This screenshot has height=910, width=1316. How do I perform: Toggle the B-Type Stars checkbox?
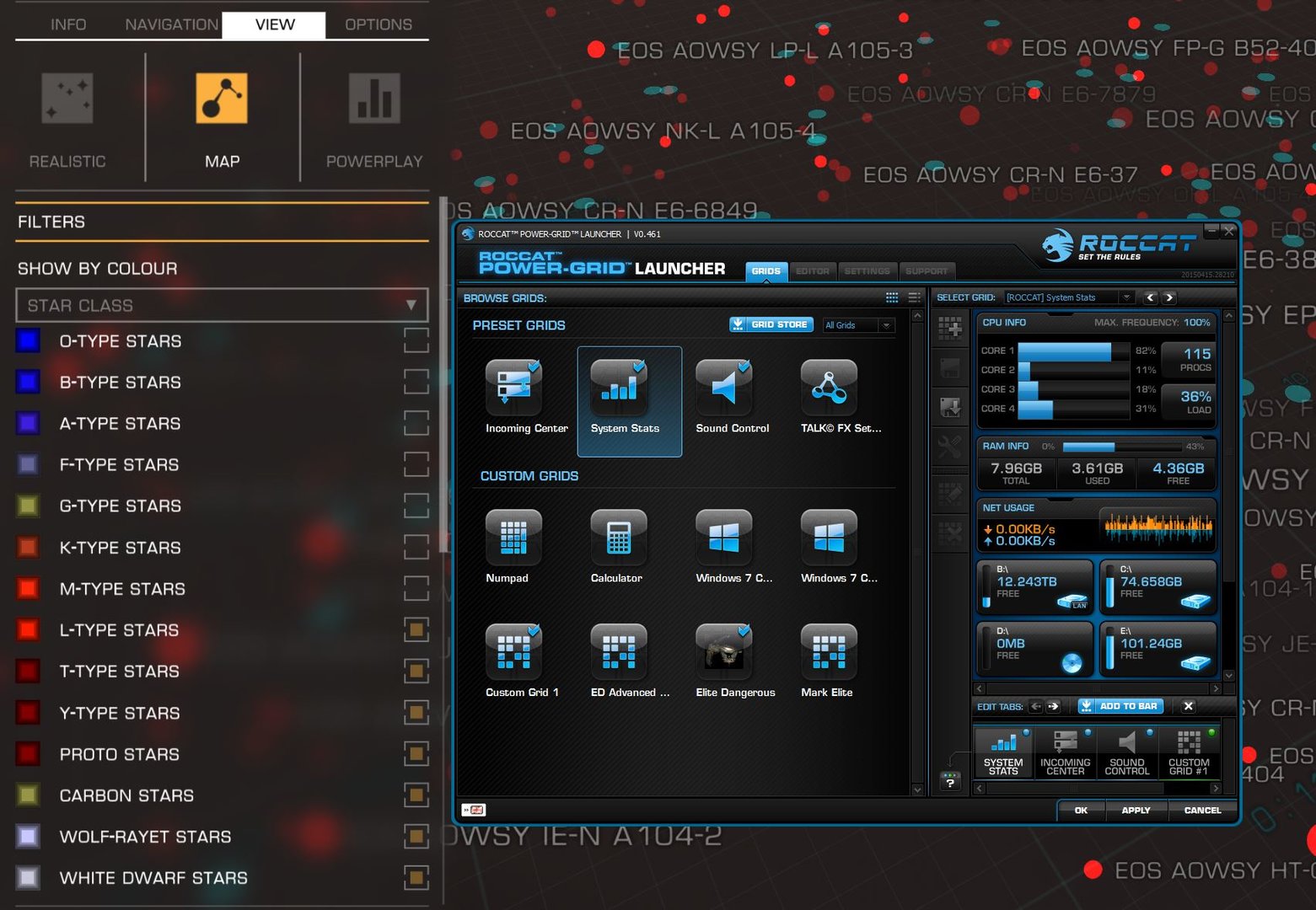click(416, 382)
